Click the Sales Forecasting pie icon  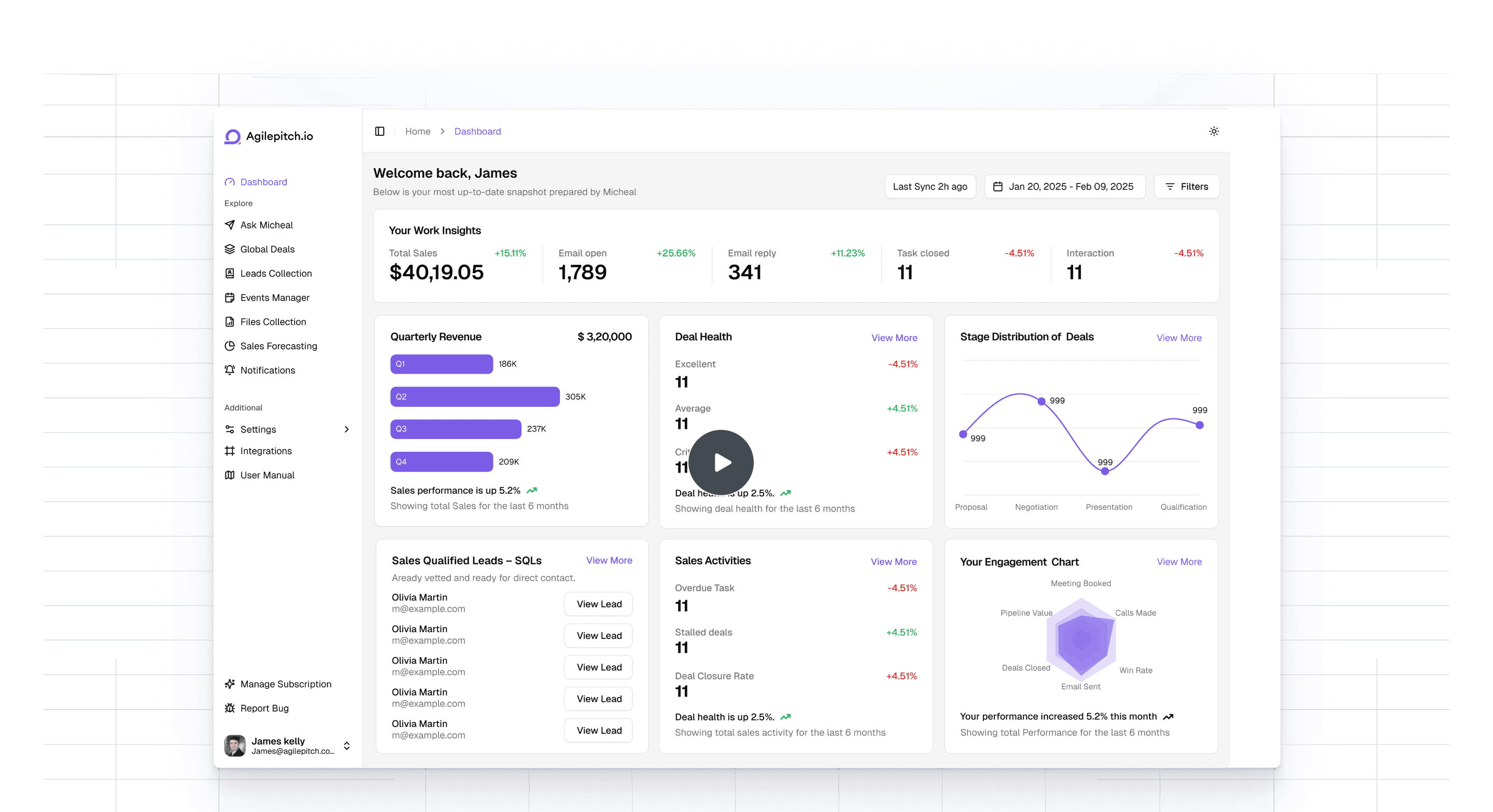[x=230, y=346]
